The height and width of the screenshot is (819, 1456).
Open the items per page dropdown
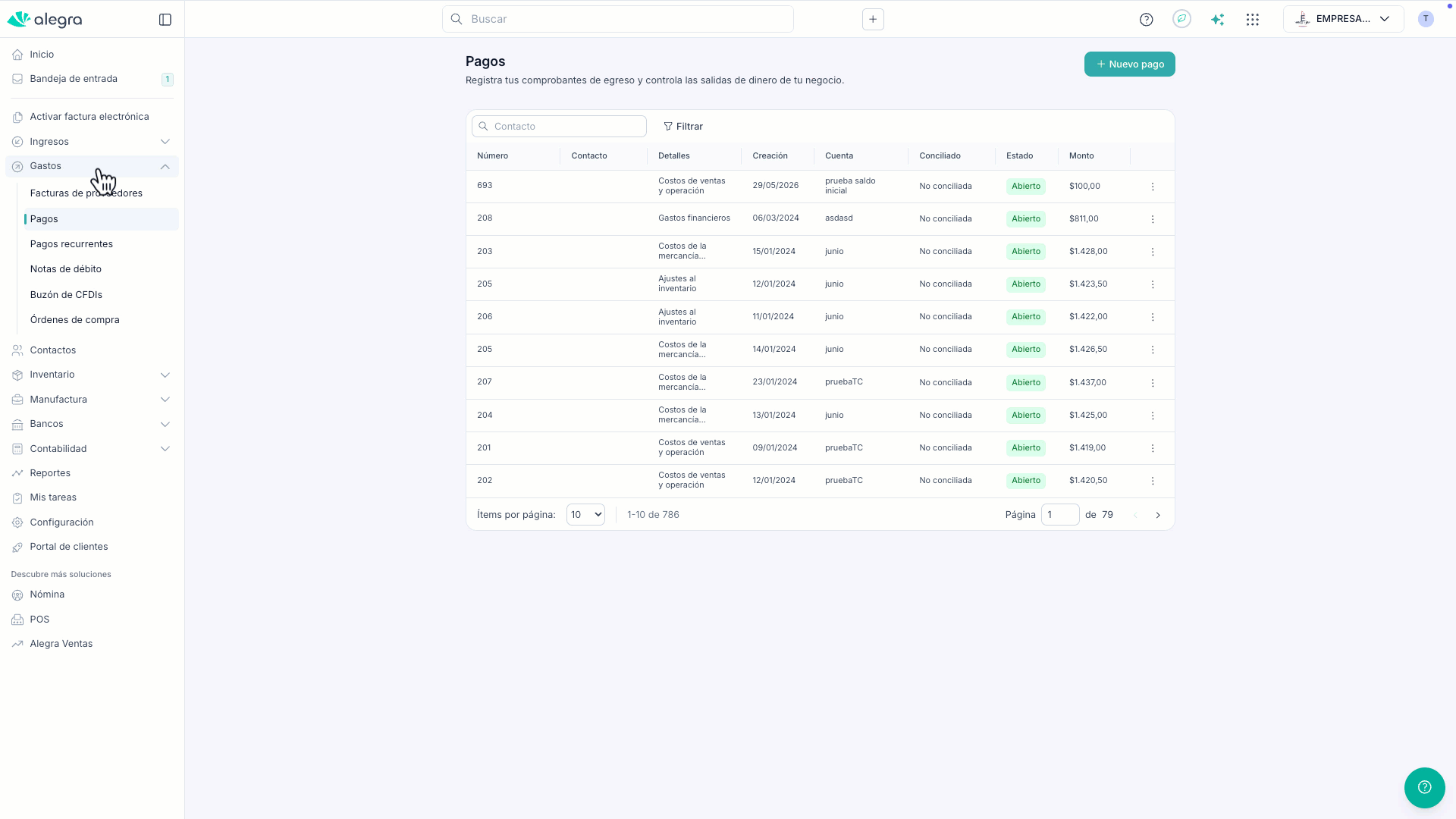pos(585,515)
